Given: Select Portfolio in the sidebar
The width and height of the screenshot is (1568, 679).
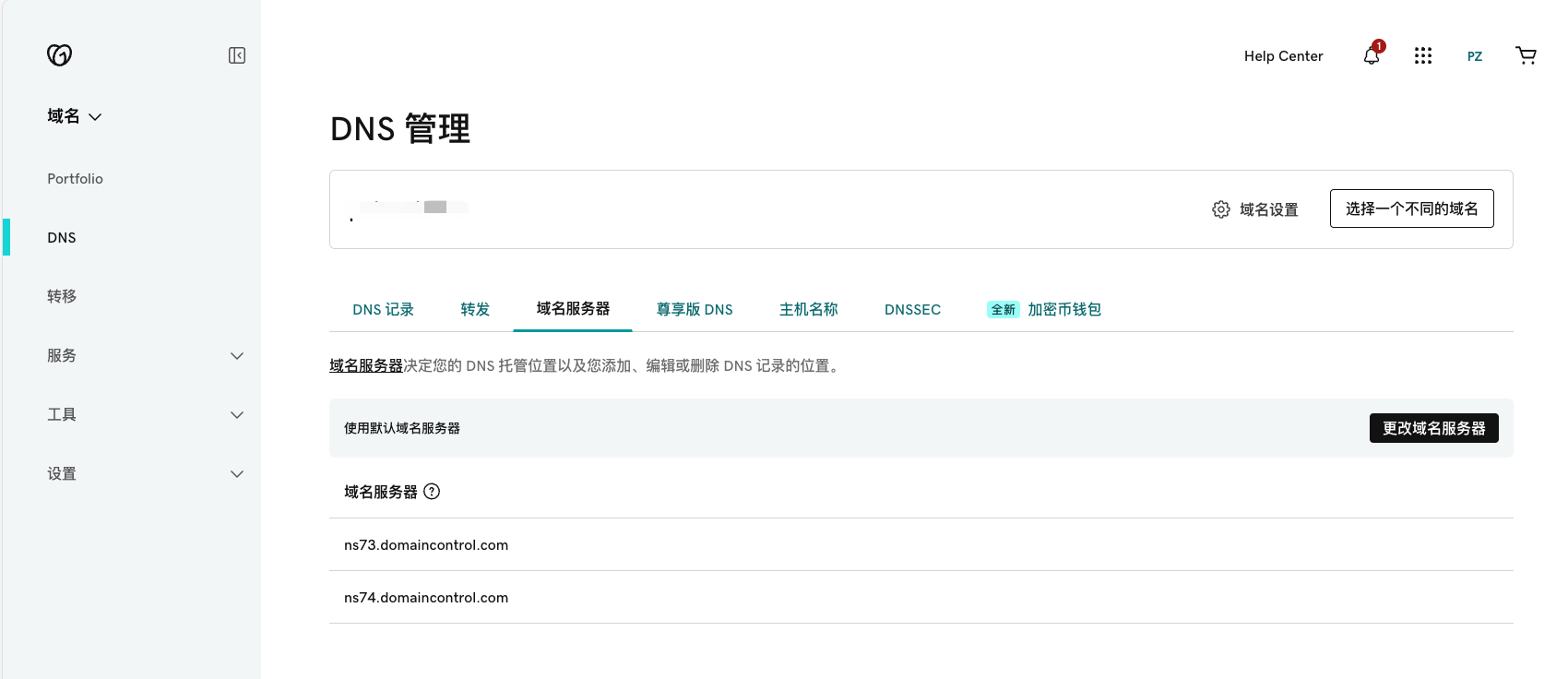Looking at the screenshot, I should click(x=76, y=179).
